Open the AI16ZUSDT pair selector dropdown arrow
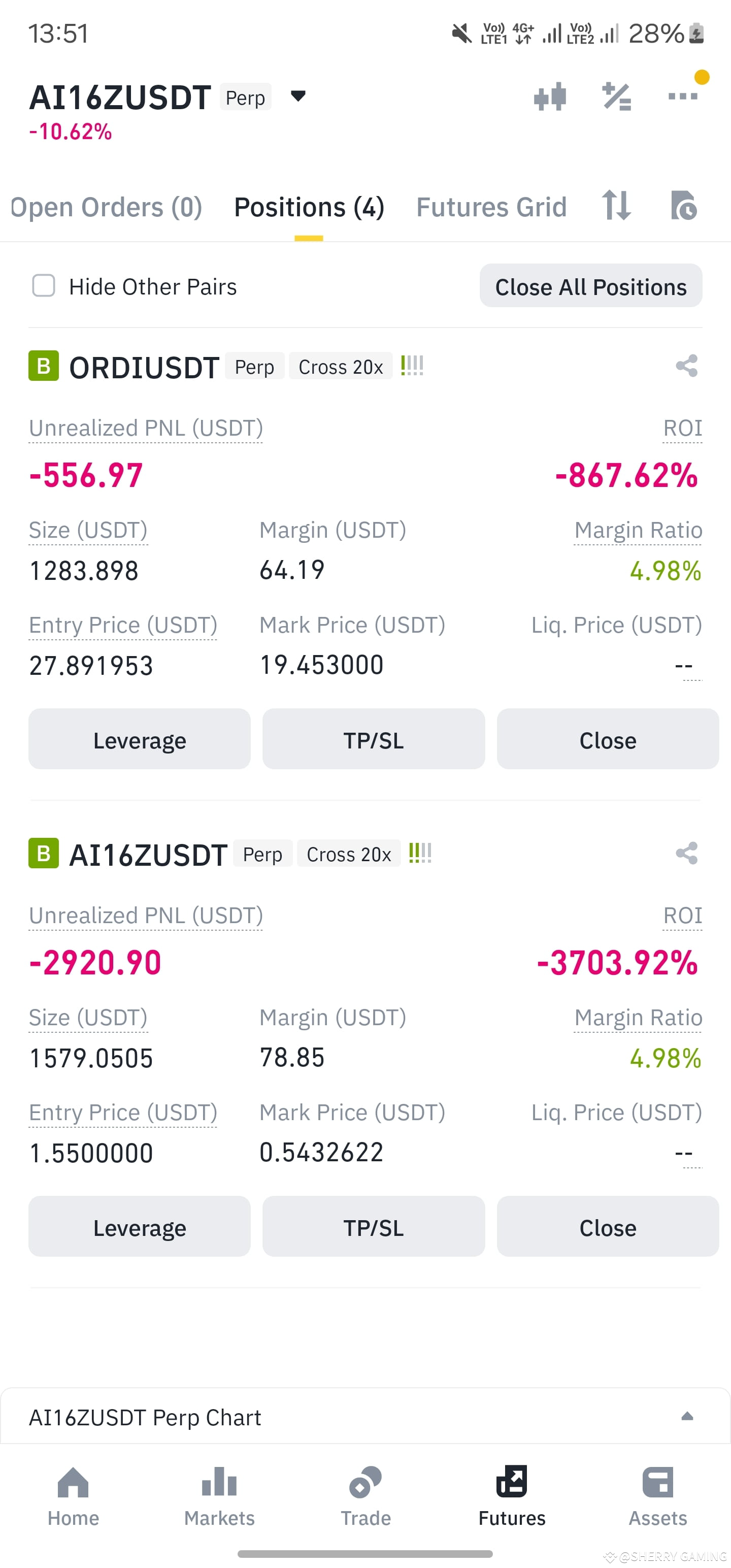Image resolution: width=731 pixels, height=1568 pixels. click(297, 95)
